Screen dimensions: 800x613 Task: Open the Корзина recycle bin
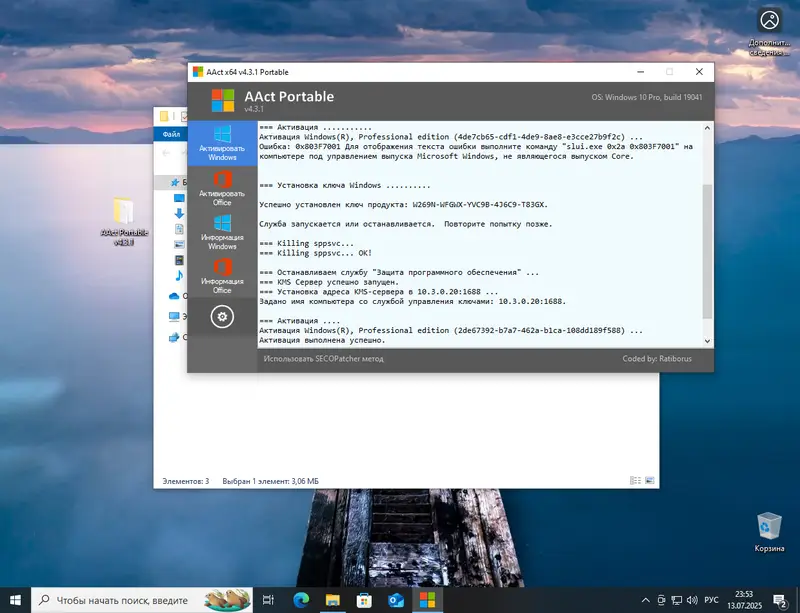767,525
